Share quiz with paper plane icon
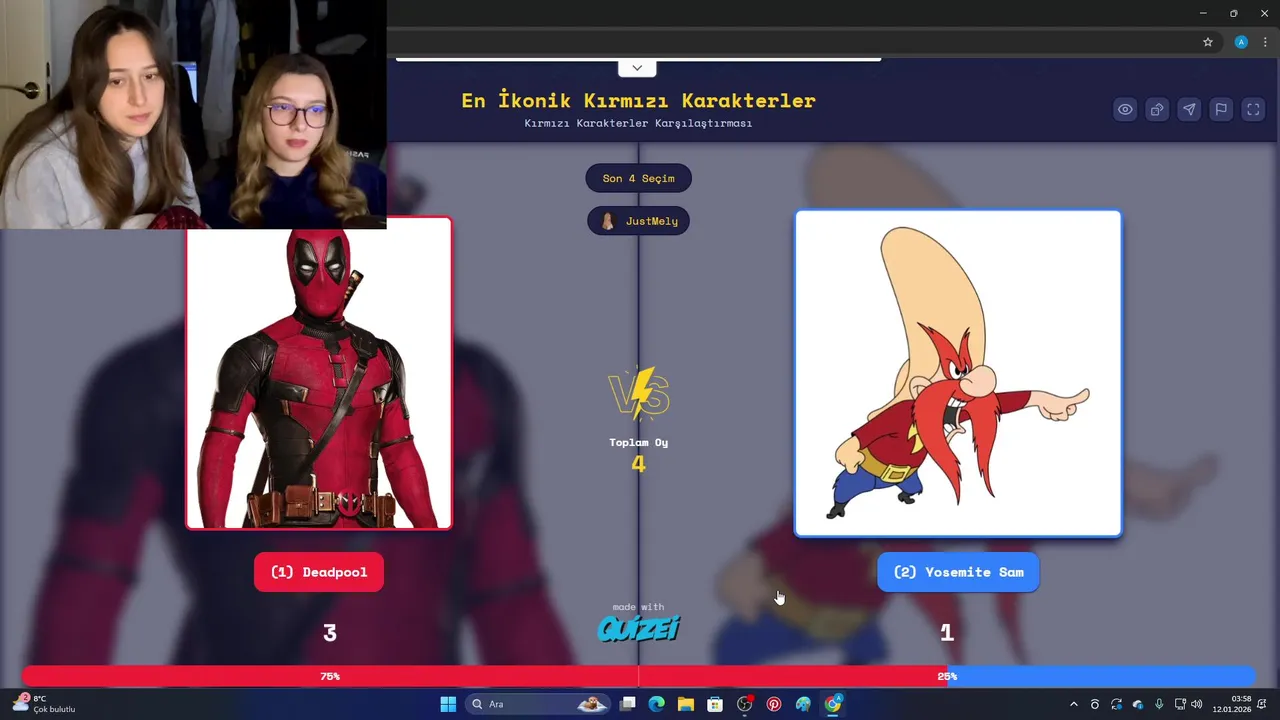Viewport: 1280px width, 720px height. point(1189,110)
